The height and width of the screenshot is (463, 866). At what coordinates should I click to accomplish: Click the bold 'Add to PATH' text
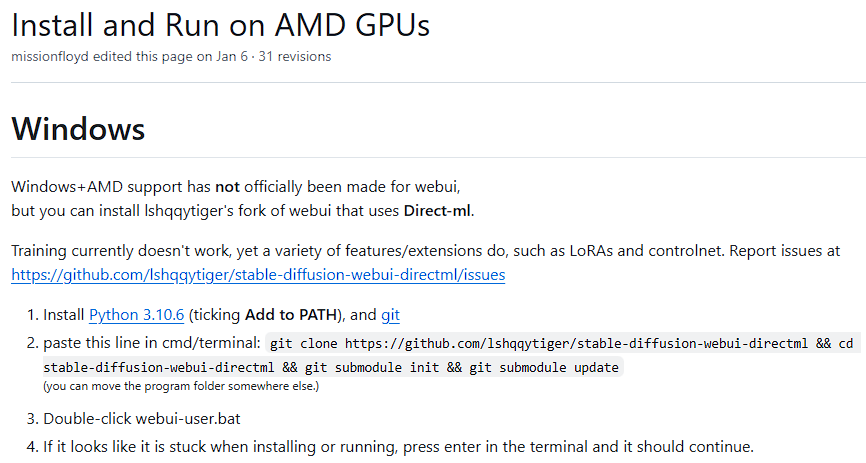pos(291,315)
